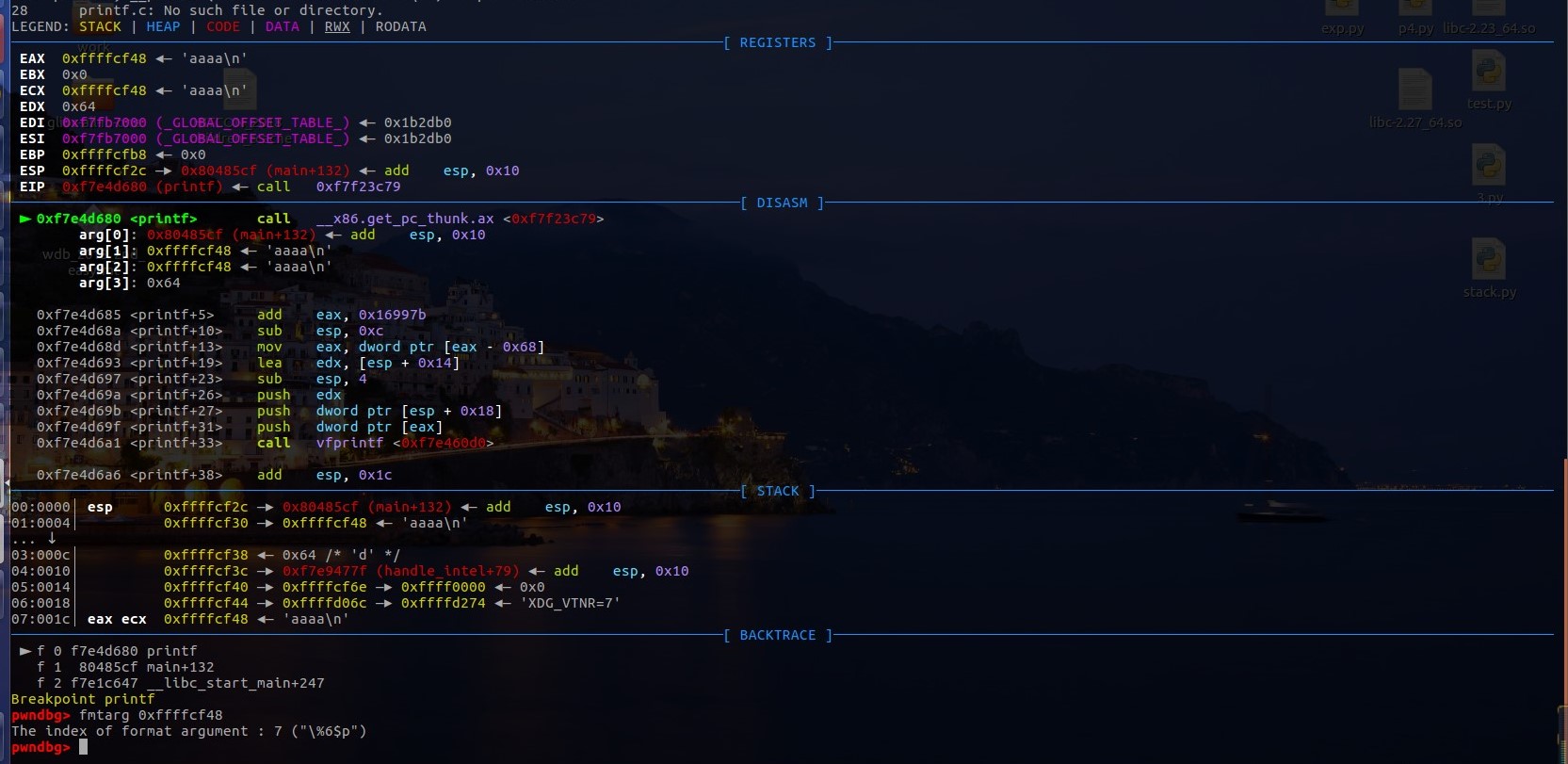
Task: Click the terminal cursor at the last pwndbg prompt
Action: tap(83, 747)
